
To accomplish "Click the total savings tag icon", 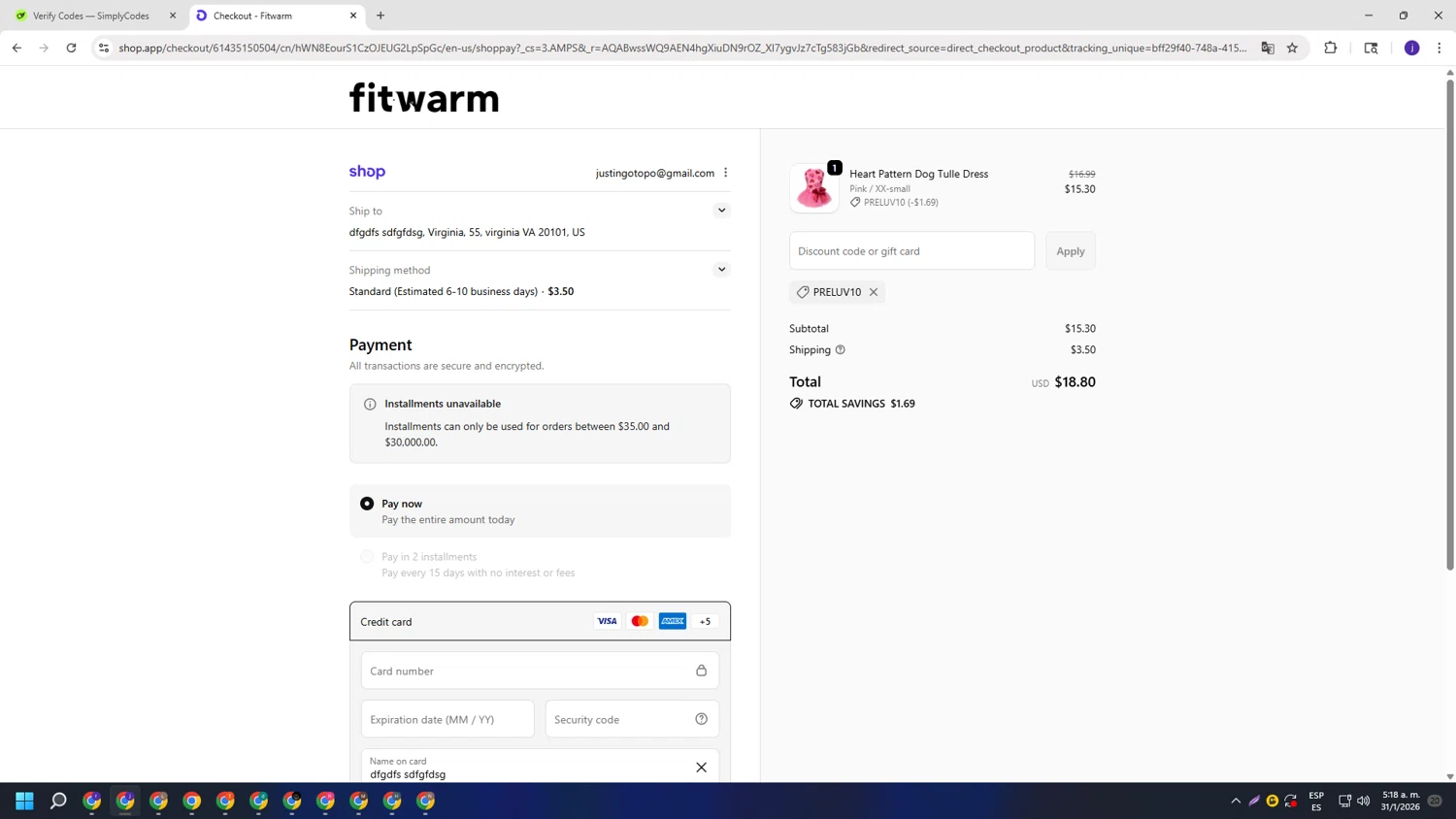I will (x=796, y=404).
